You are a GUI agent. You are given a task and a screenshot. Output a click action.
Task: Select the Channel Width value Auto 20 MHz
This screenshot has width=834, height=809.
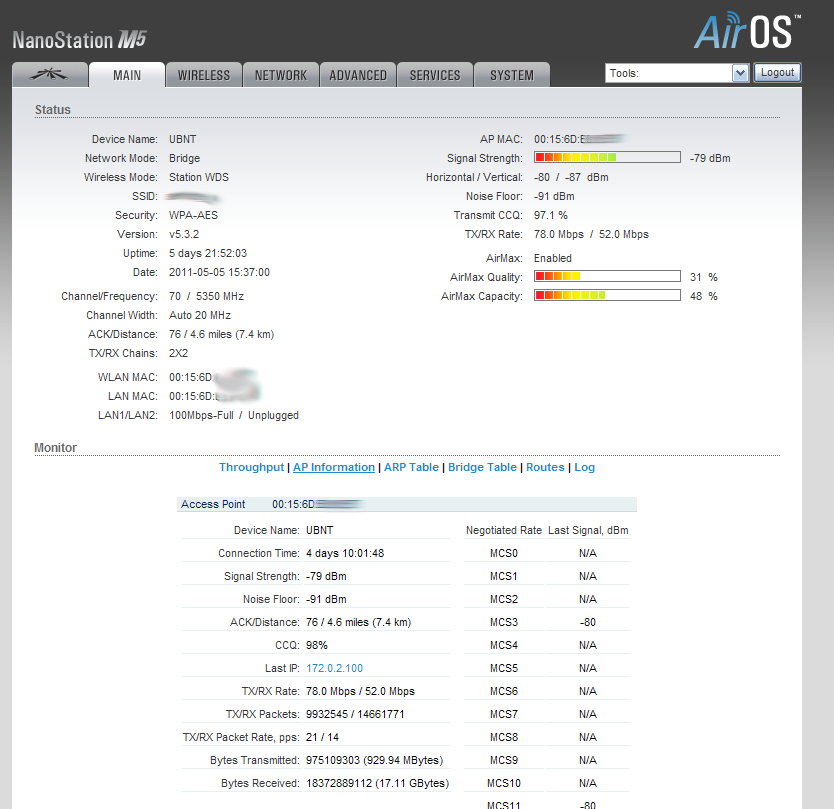pyautogui.click(x=200, y=315)
